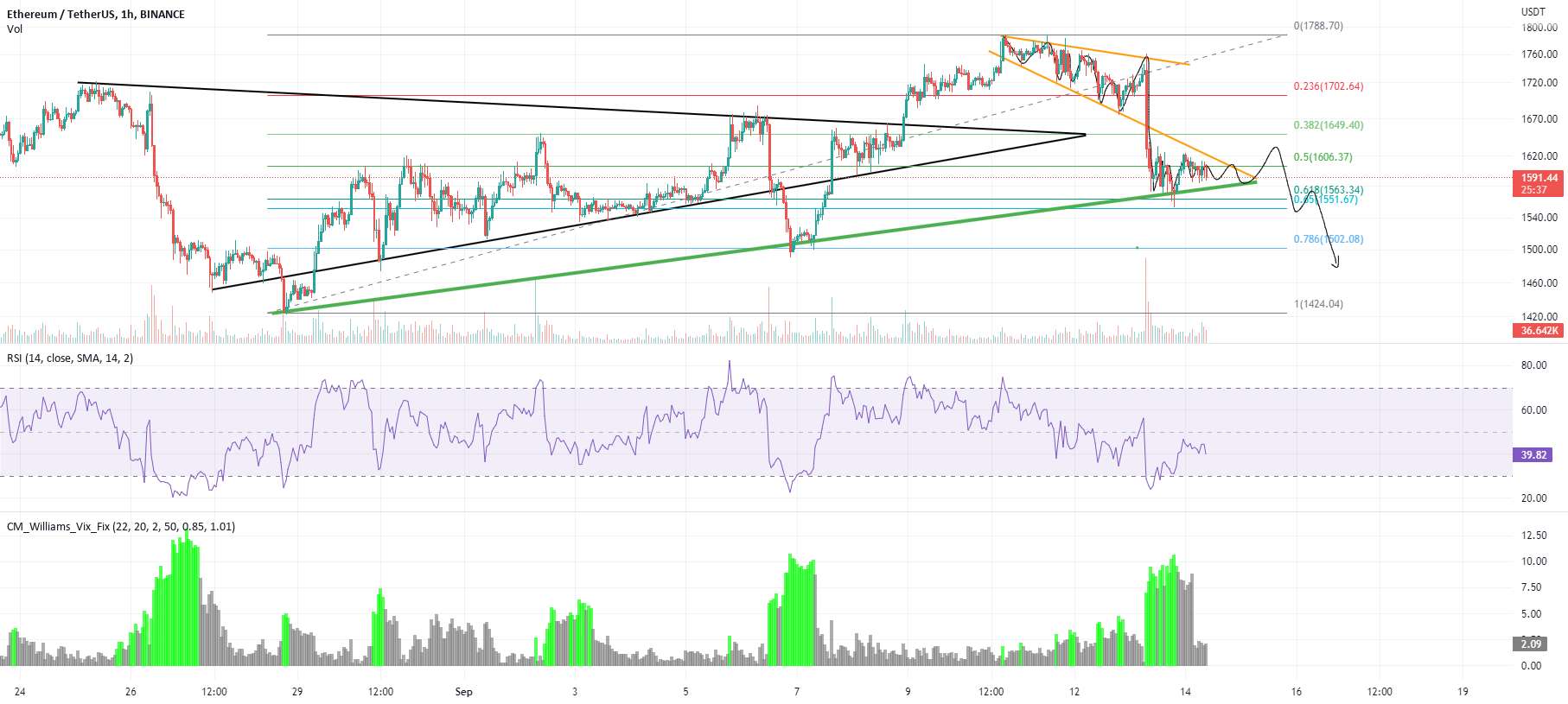Image resolution: width=1568 pixels, height=704 pixels.
Task: Click the RSI value tag 39.82
Action: tap(1533, 455)
